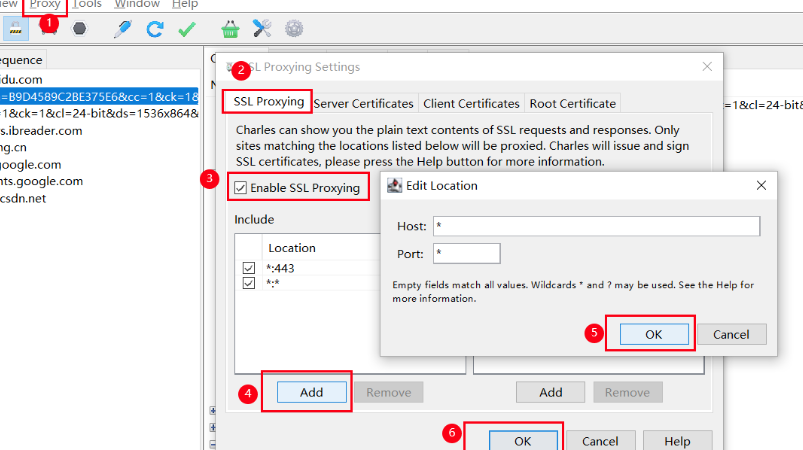Click the Help button
The image size is (803, 450).
(677, 440)
